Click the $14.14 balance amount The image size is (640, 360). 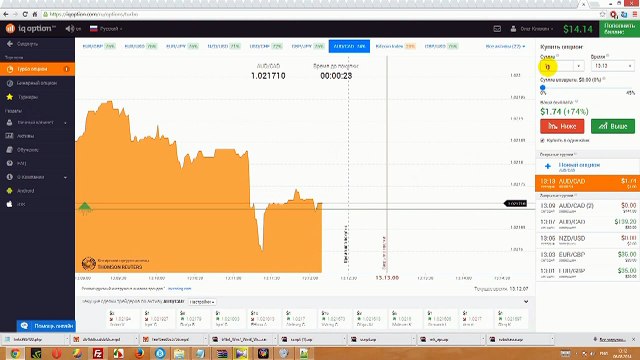coord(578,29)
